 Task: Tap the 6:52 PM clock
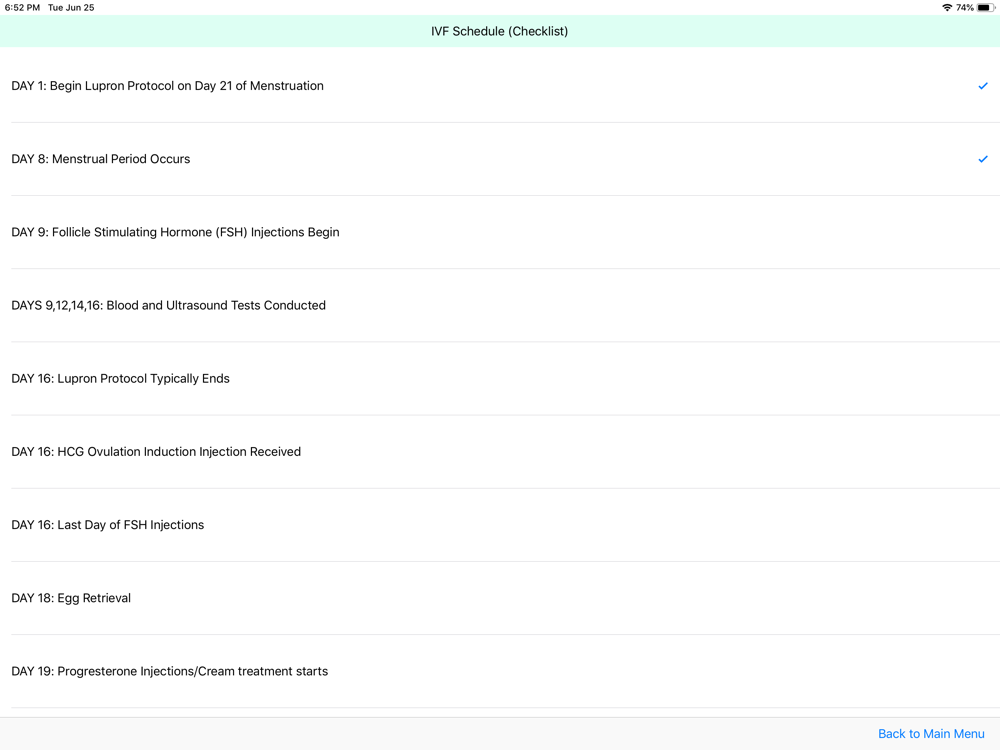click(x=22, y=8)
